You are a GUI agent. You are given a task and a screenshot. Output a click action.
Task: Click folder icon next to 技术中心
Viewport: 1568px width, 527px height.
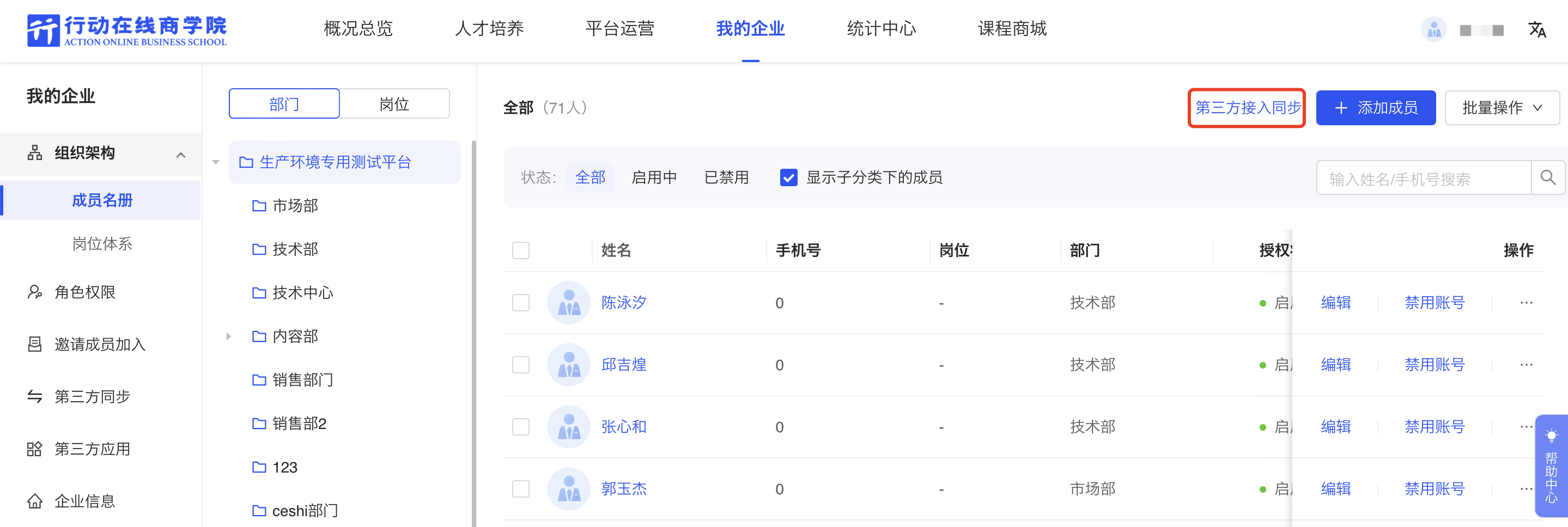click(x=259, y=293)
